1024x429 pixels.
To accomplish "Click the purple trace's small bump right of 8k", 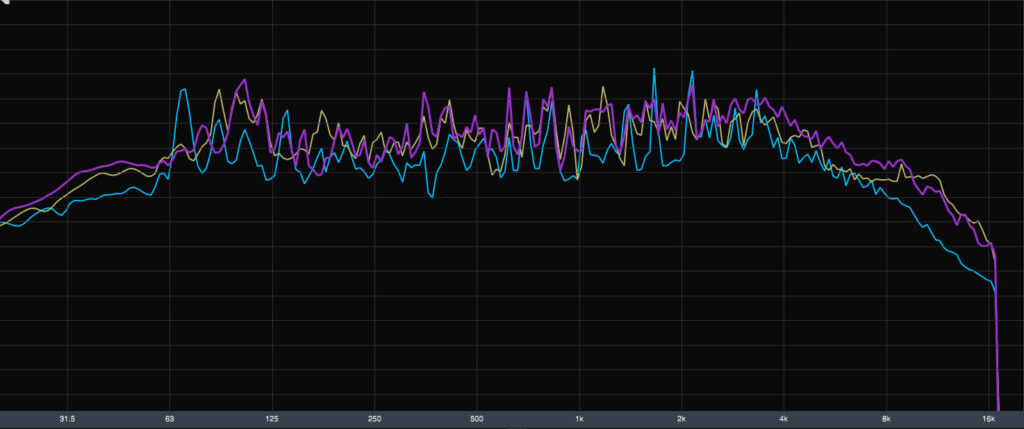I will click(902, 160).
